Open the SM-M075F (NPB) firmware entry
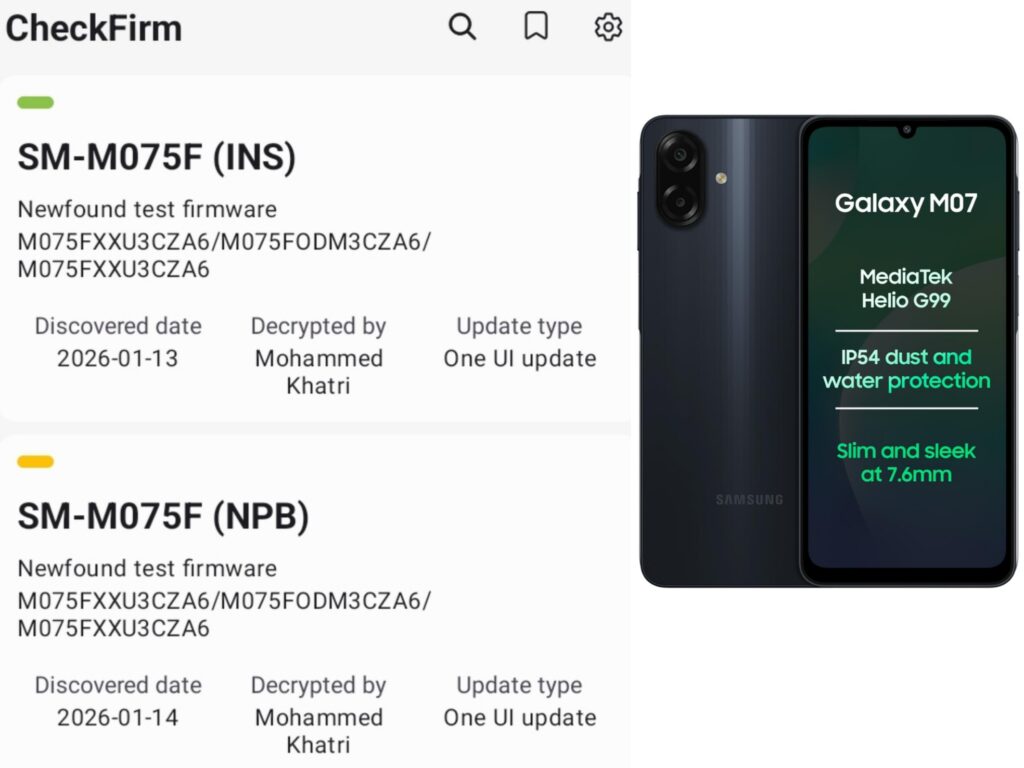The height and width of the screenshot is (768, 1024). (163, 517)
